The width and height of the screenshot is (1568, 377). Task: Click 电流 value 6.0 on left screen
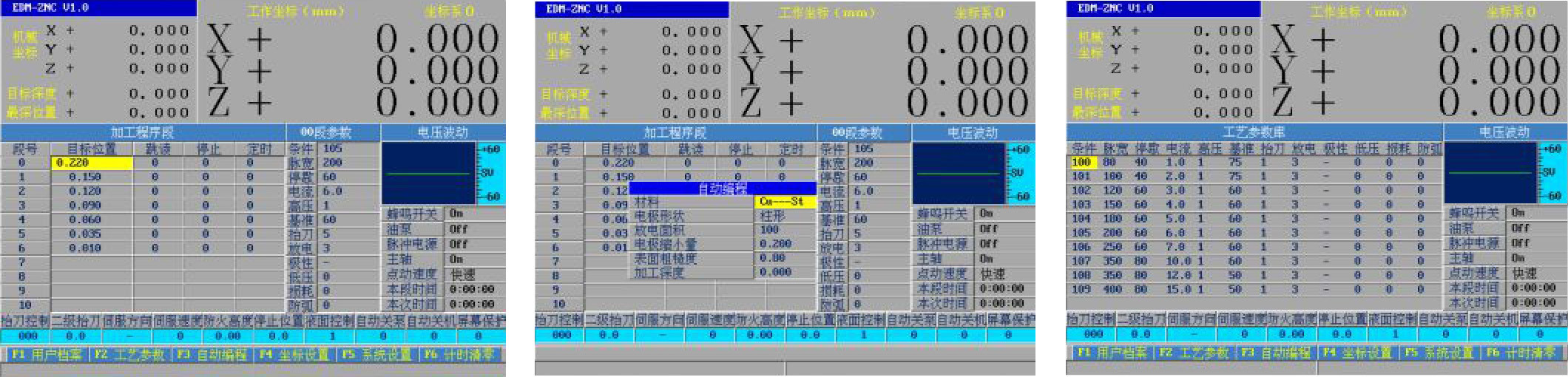pyautogui.click(x=348, y=191)
